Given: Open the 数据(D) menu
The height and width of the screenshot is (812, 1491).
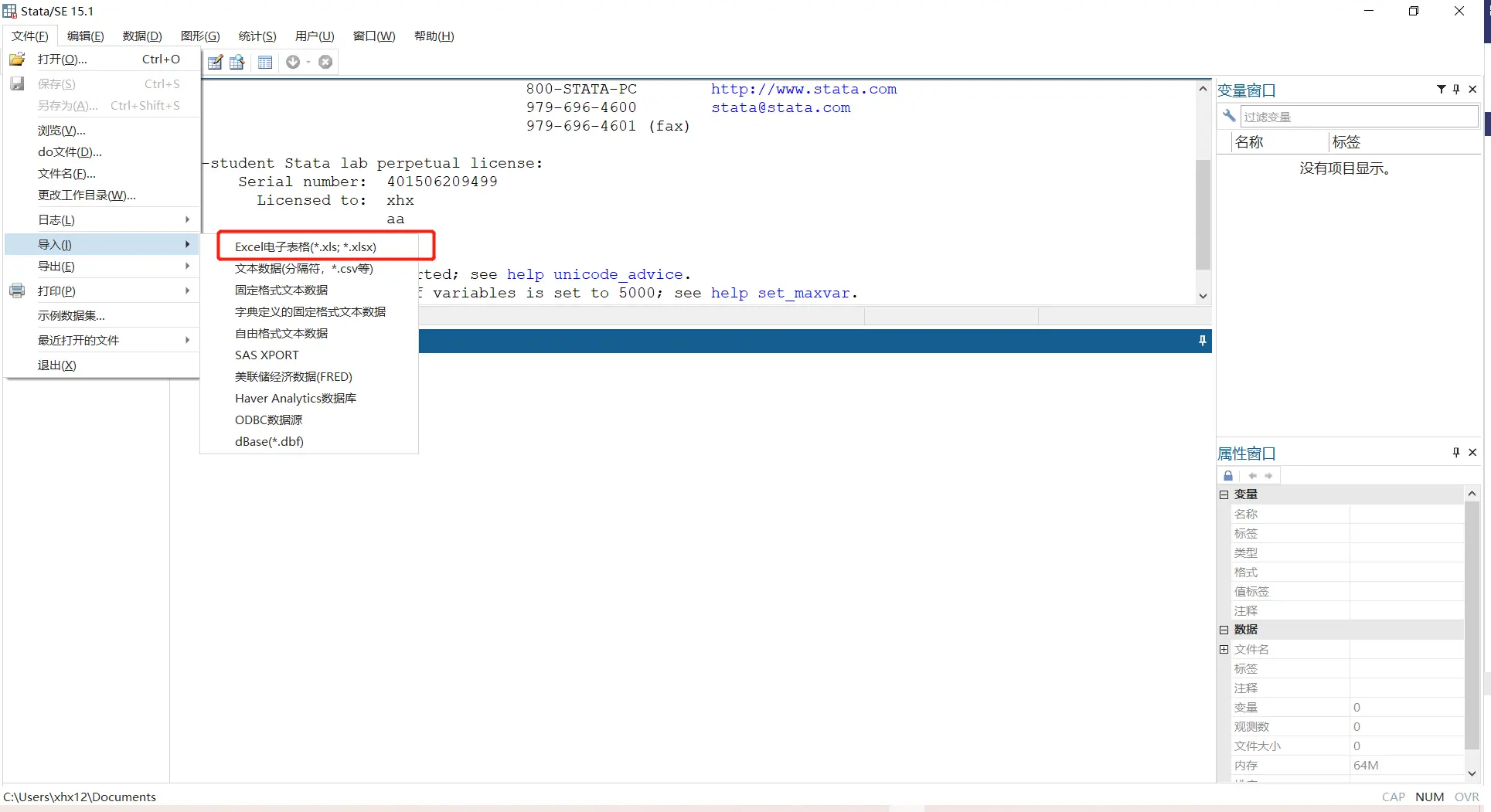Looking at the screenshot, I should pyautogui.click(x=142, y=36).
